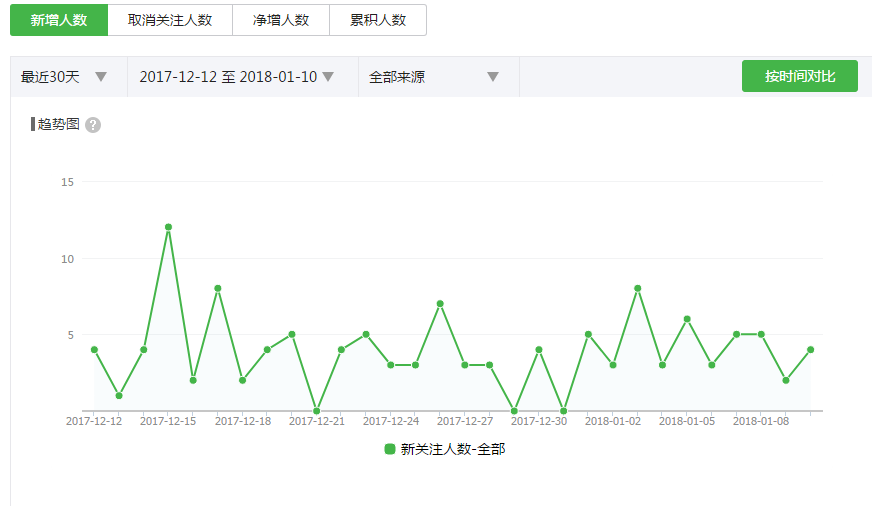Click the axis label 2017-12-15
Image resolution: width=872 pixels, height=506 pixels.
[168, 421]
